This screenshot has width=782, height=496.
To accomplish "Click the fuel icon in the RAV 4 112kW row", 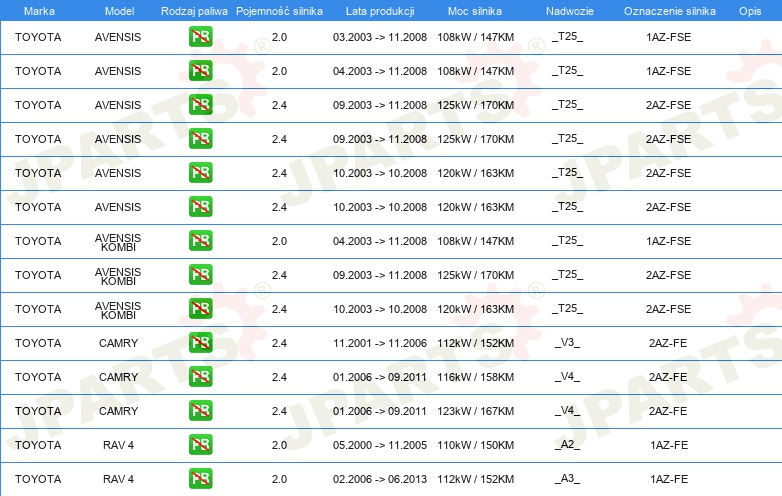I will (200, 479).
